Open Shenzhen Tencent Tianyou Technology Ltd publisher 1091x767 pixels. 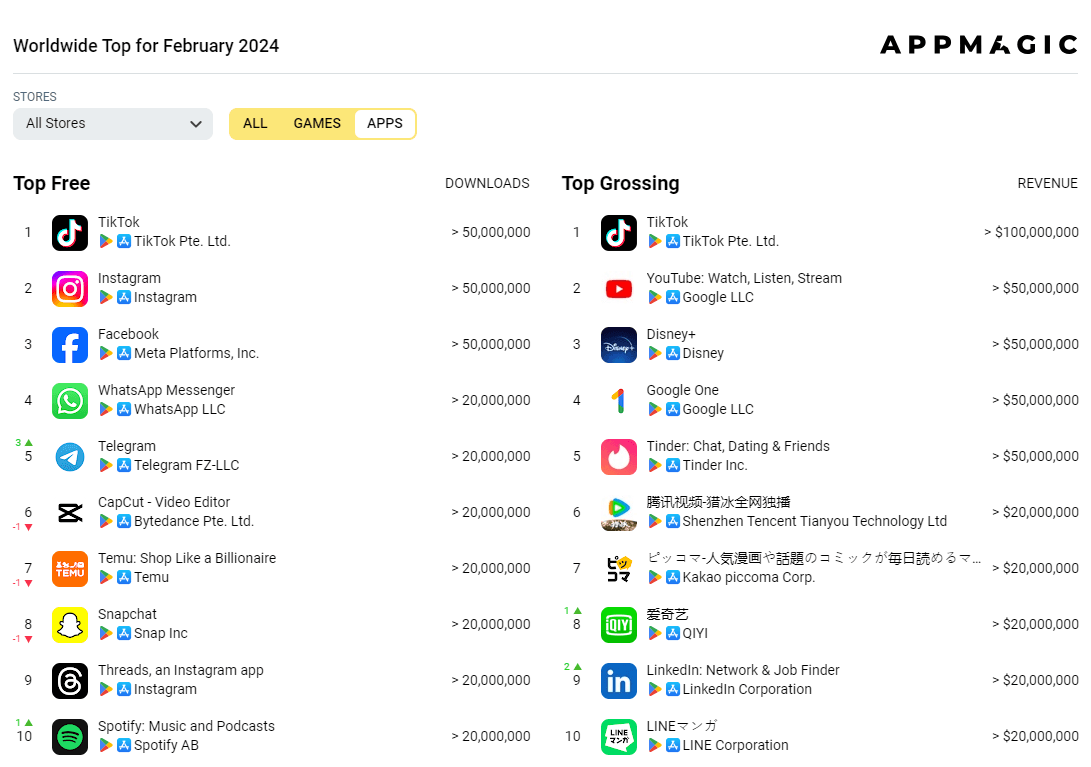[815, 521]
